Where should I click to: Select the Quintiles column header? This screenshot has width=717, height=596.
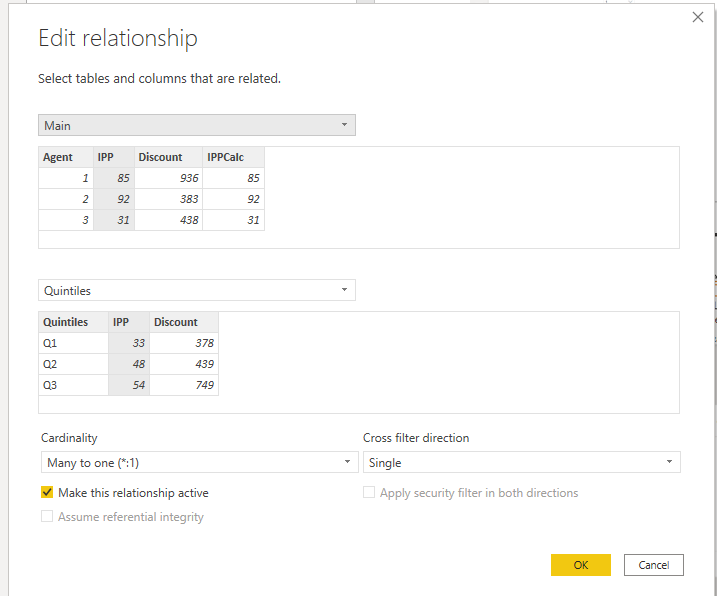click(73, 322)
